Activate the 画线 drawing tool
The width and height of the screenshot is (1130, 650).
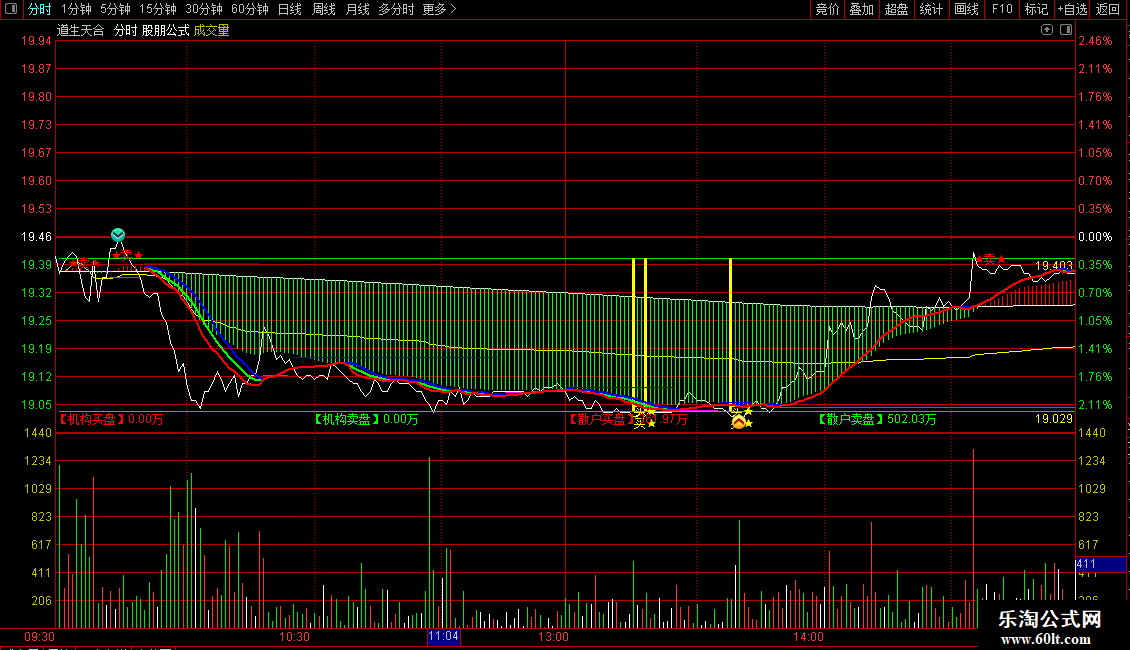pyautogui.click(x=966, y=9)
